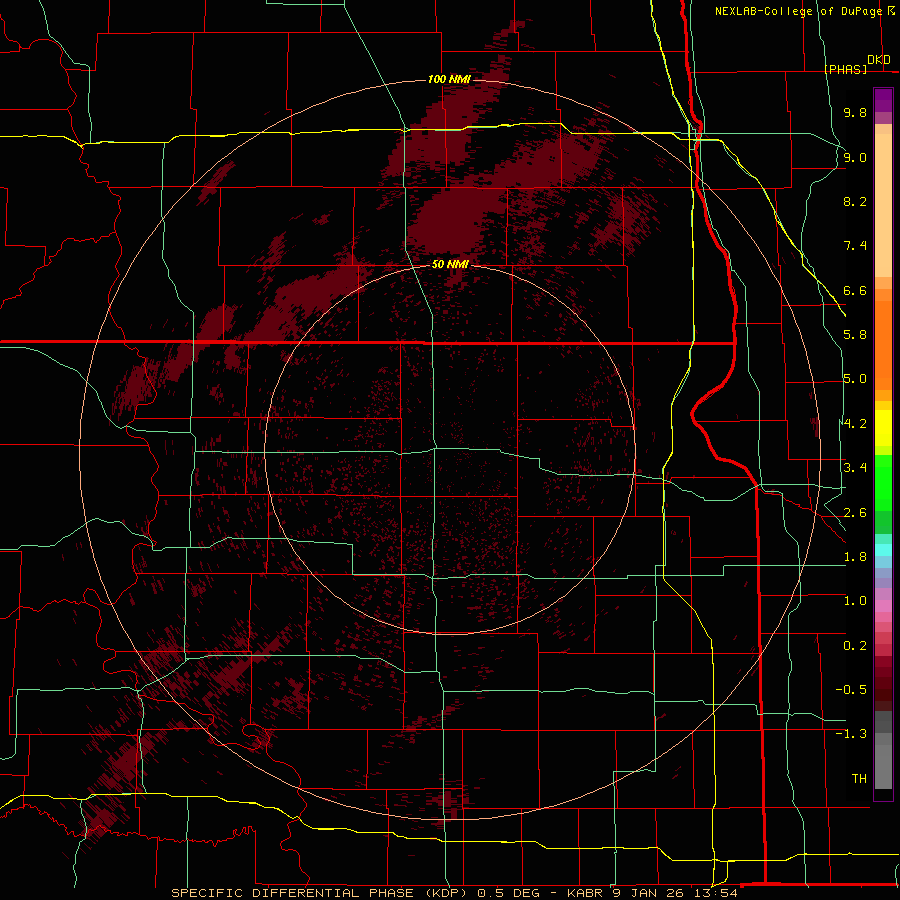Click the 1.0 value on the color scale

pyautogui.click(x=855, y=601)
